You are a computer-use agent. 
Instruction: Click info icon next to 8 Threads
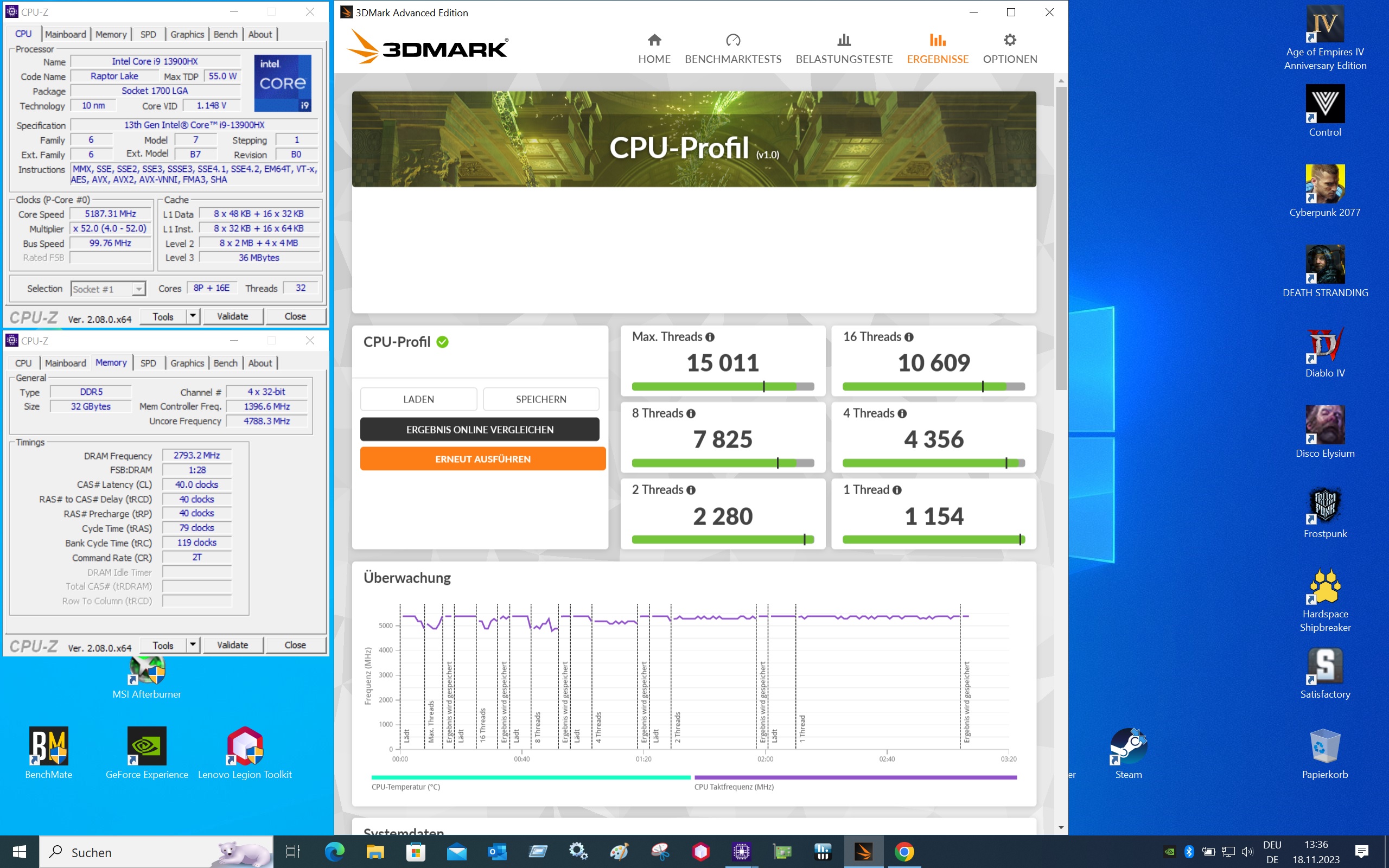tap(691, 413)
